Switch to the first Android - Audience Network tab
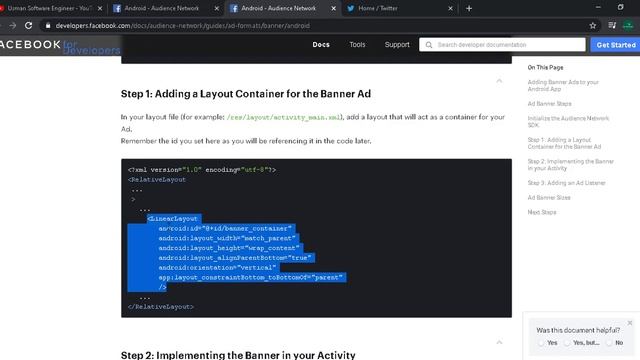Viewport: 640px width, 360px height. pos(162,8)
